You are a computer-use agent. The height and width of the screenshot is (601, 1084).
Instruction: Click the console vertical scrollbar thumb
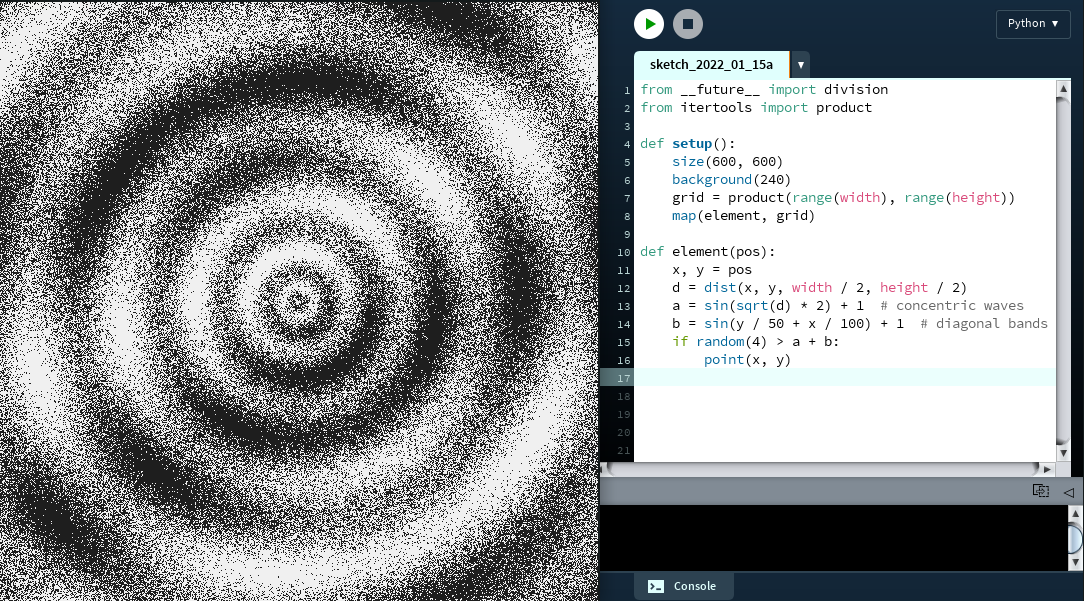[x=1075, y=538]
